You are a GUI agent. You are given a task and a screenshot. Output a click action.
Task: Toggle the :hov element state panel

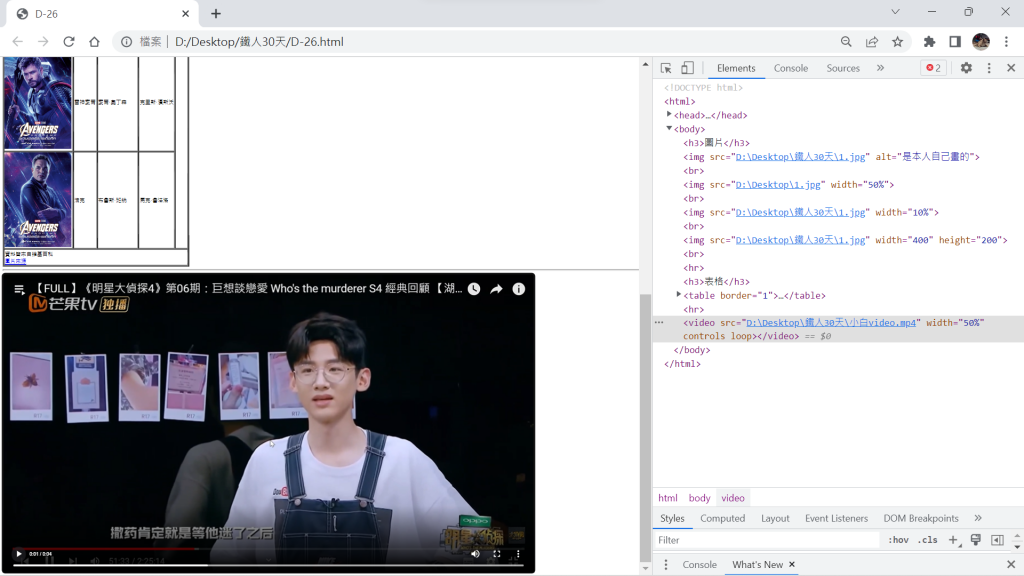(x=898, y=540)
